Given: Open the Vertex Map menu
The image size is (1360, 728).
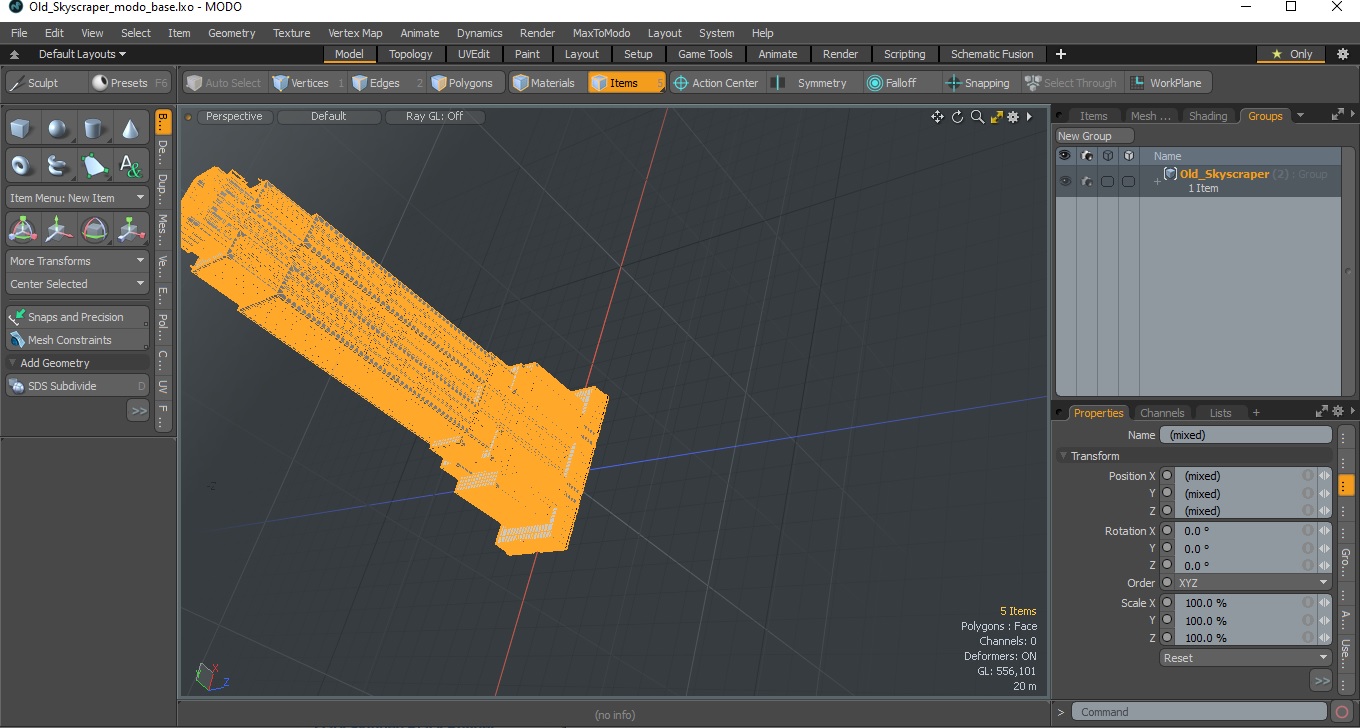Looking at the screenshot, I should 355,33.
